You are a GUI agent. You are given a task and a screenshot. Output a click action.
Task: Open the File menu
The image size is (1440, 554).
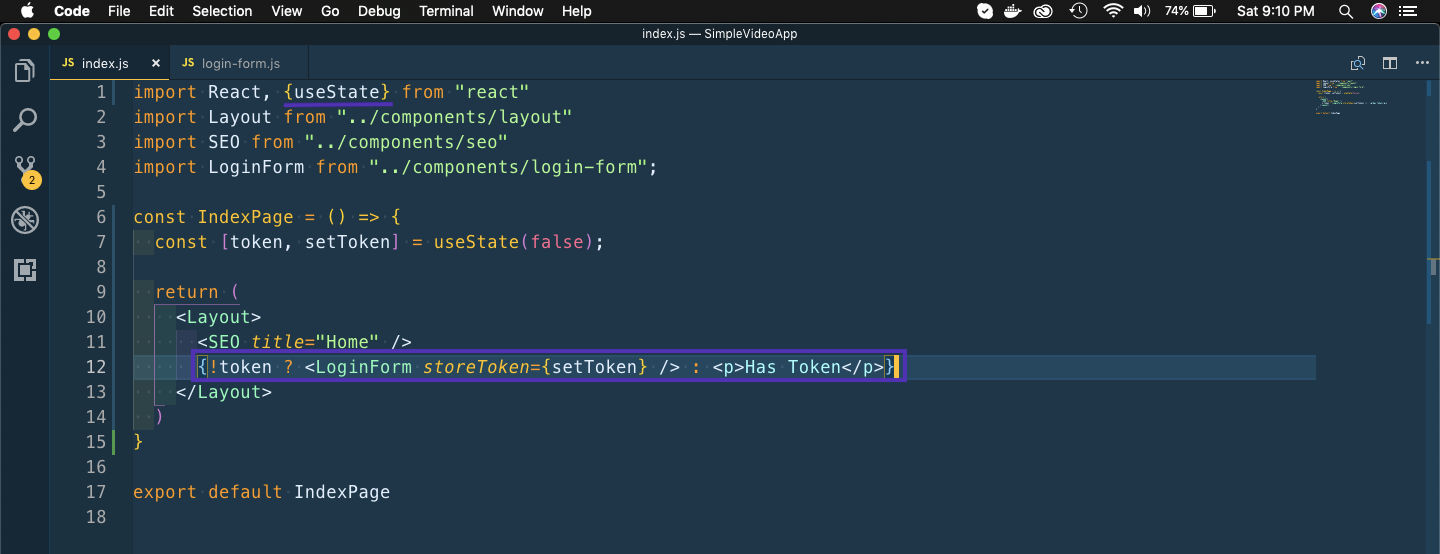pyautogui.click(x=119, y=11)
